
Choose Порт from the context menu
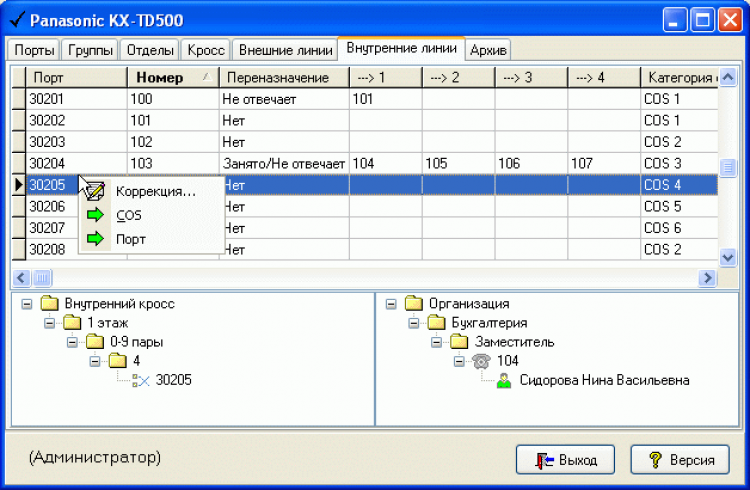[x=152, y=238]
